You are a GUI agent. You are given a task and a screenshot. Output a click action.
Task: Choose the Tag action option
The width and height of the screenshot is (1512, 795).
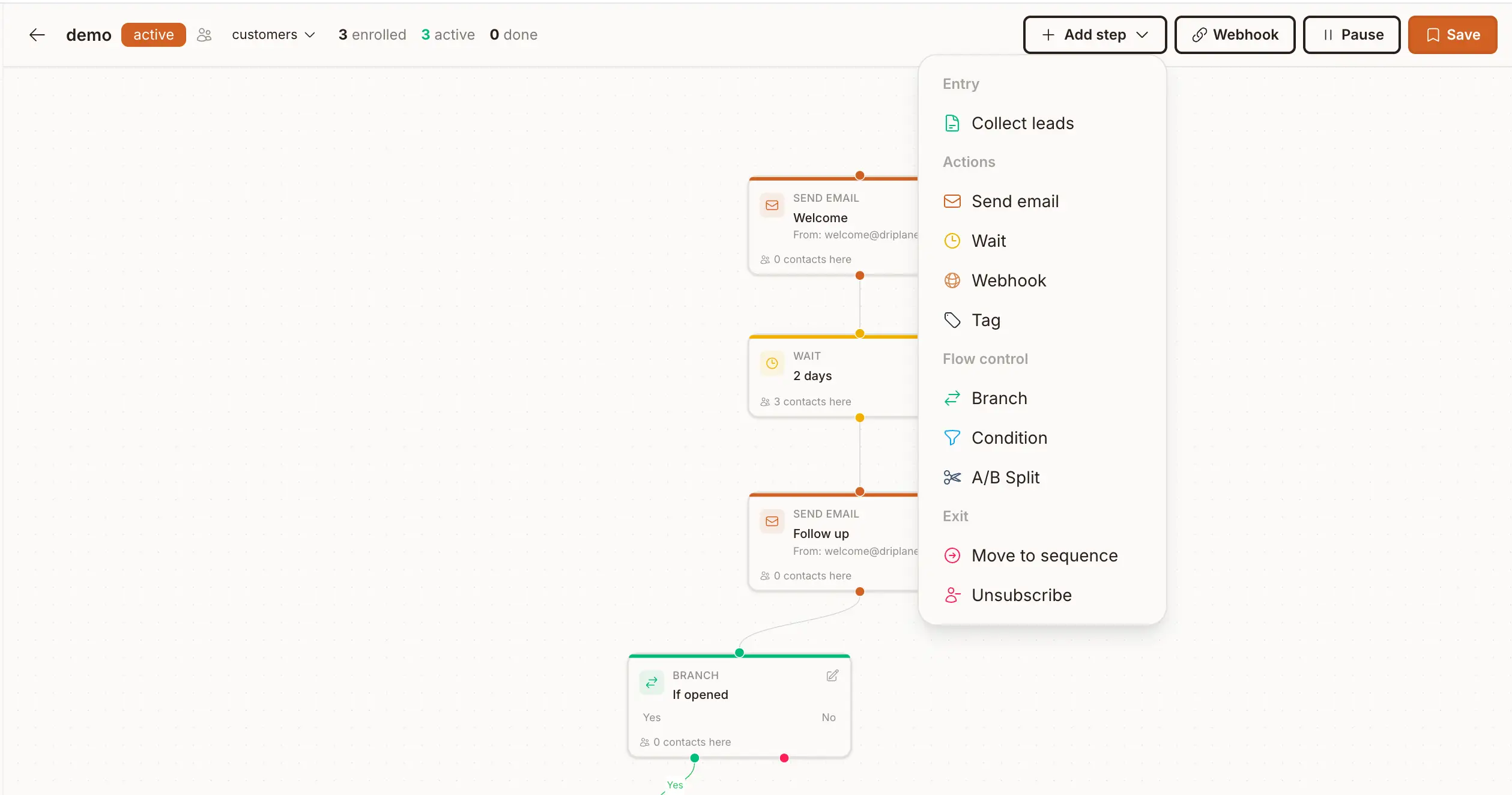point(985,320)
